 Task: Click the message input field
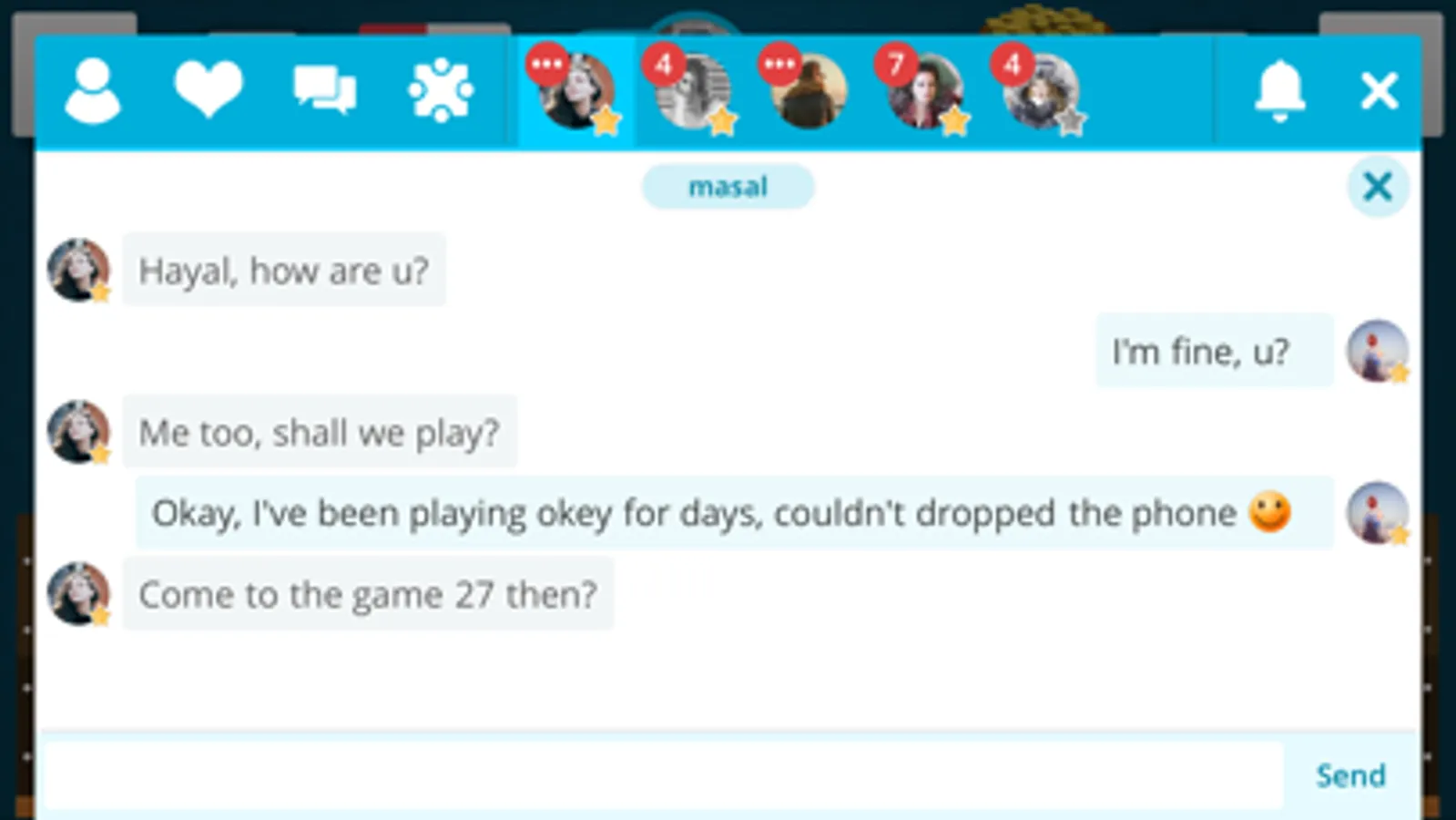[x=664, y=775]
